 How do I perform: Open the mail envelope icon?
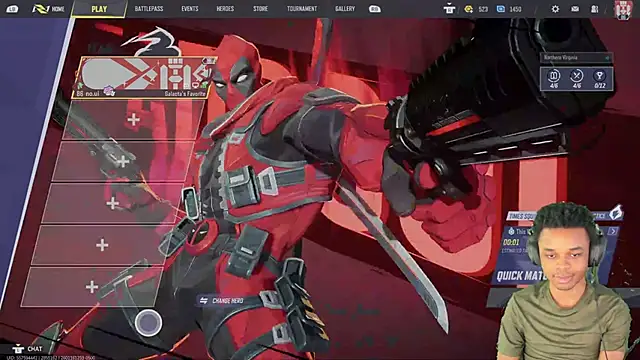(x=575, y=9)
